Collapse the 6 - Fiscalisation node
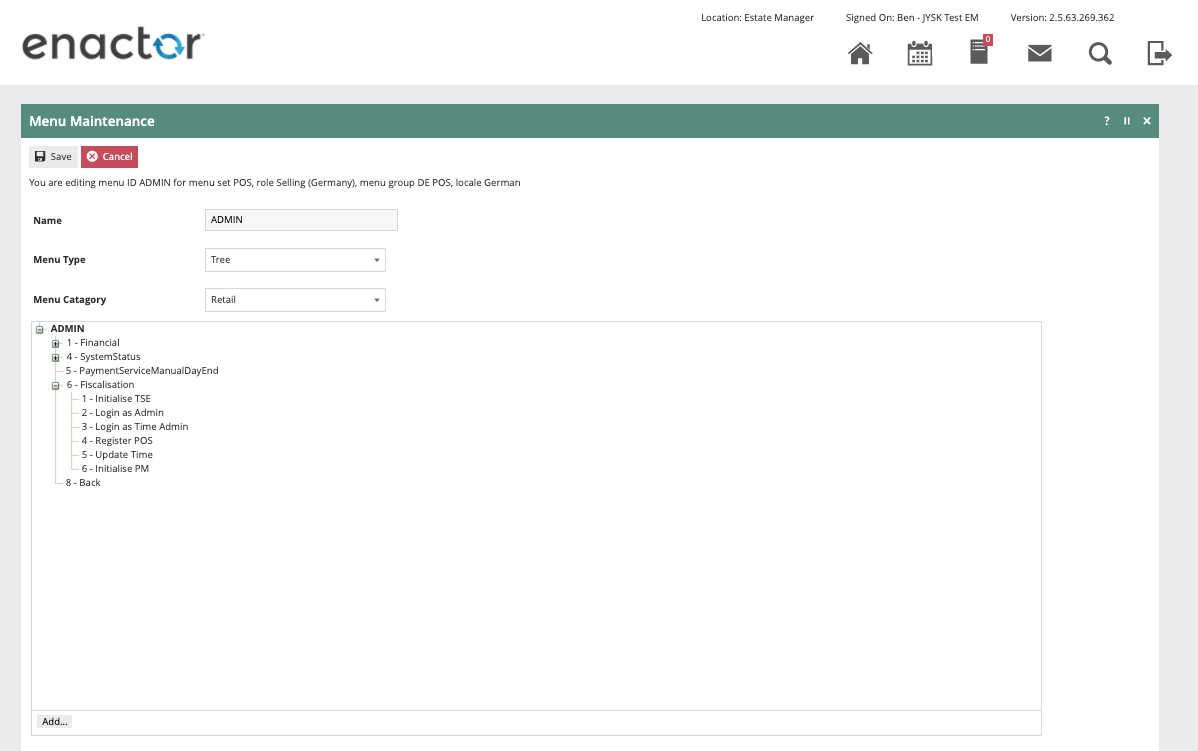Viewport: 1198px width, 751px height. pos(56,385)
